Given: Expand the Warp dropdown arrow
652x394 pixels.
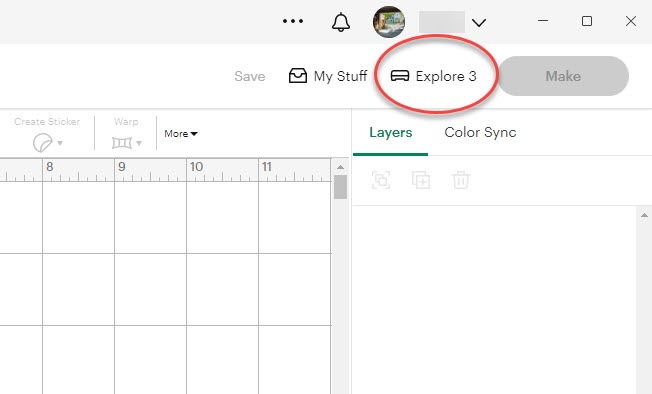Looking at the screenshot, I should [x=139, y=143].
